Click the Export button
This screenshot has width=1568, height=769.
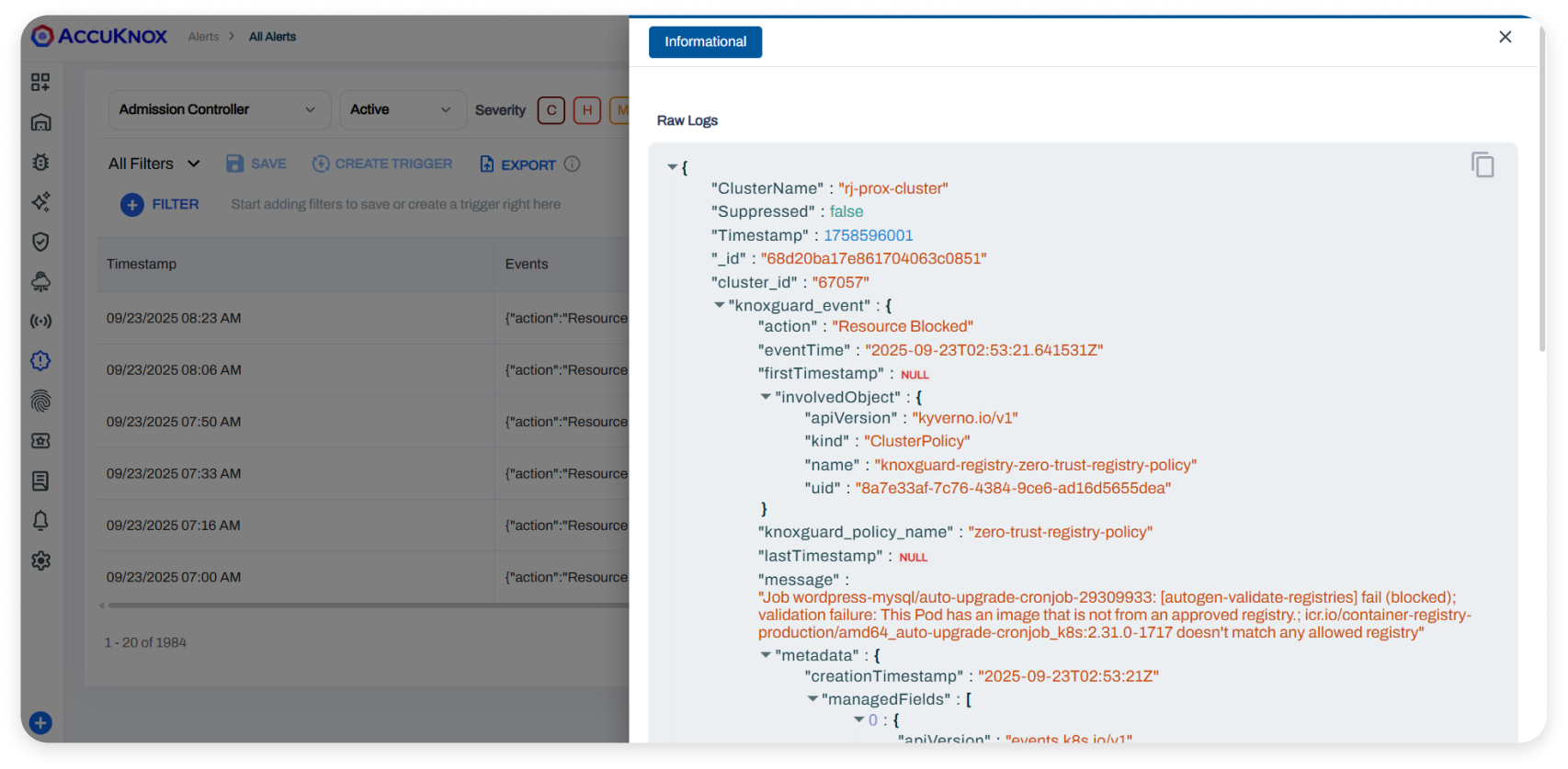tap(518, 164)
